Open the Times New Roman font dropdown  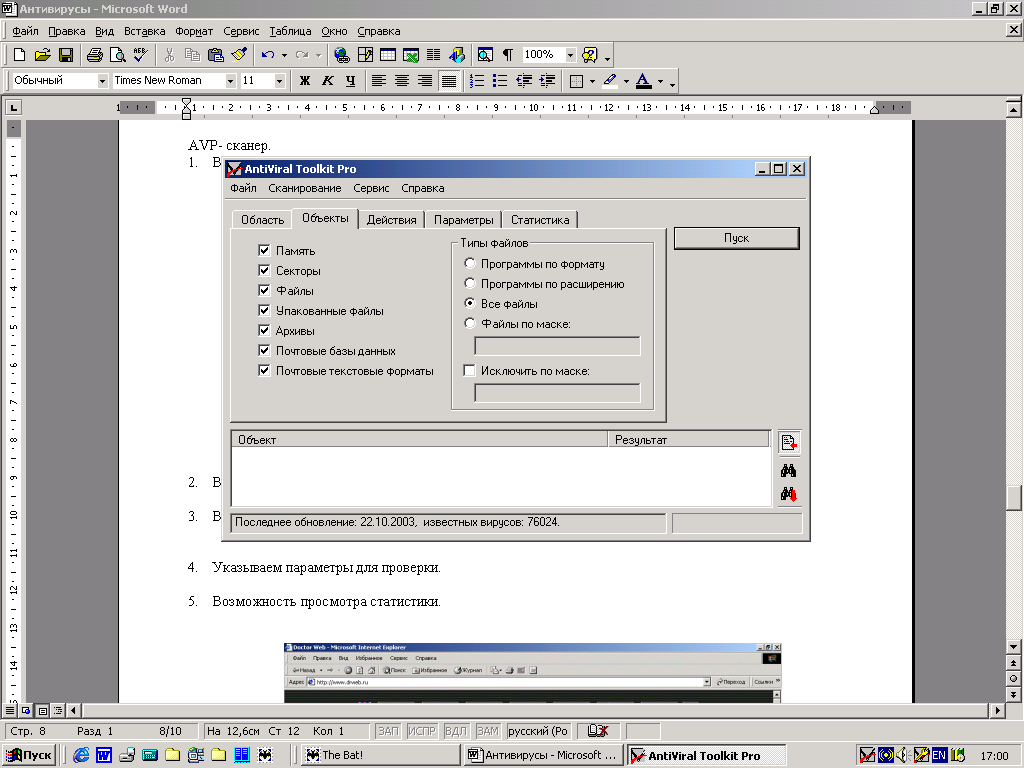pyautogui.click(x=231, y=81)
